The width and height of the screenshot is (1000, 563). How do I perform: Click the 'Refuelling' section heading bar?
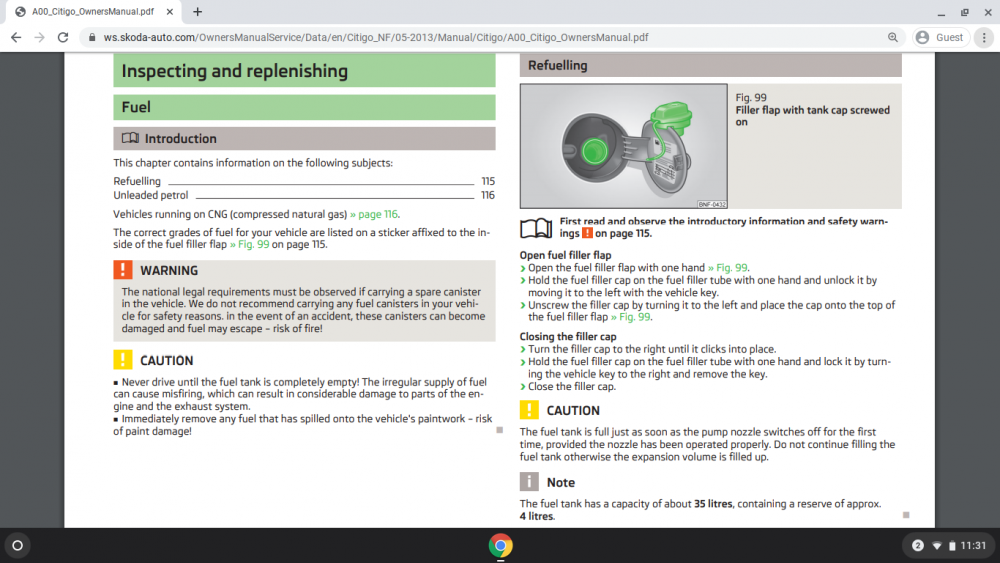(710, 65)
